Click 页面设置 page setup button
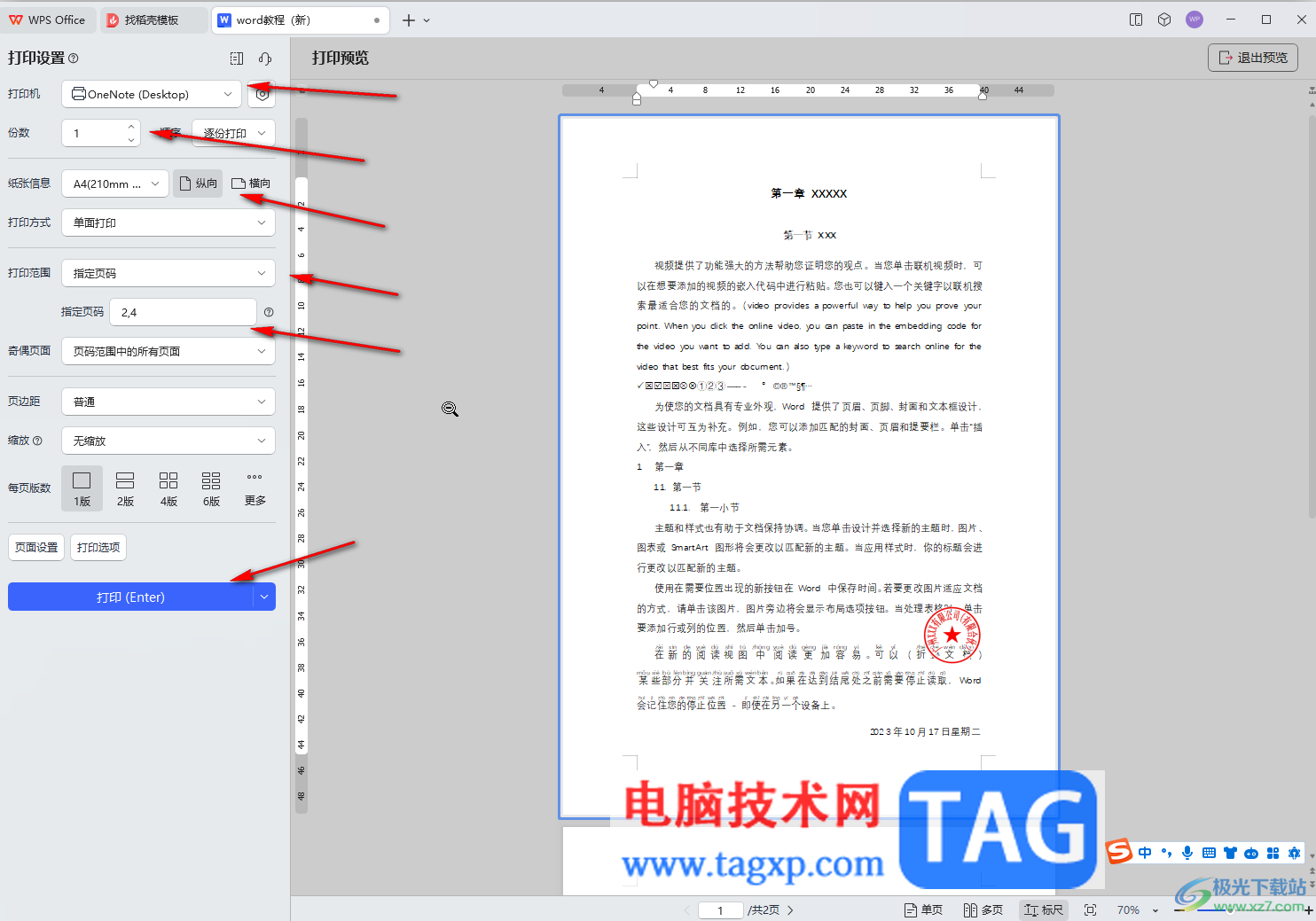 (x=36, y=547)
